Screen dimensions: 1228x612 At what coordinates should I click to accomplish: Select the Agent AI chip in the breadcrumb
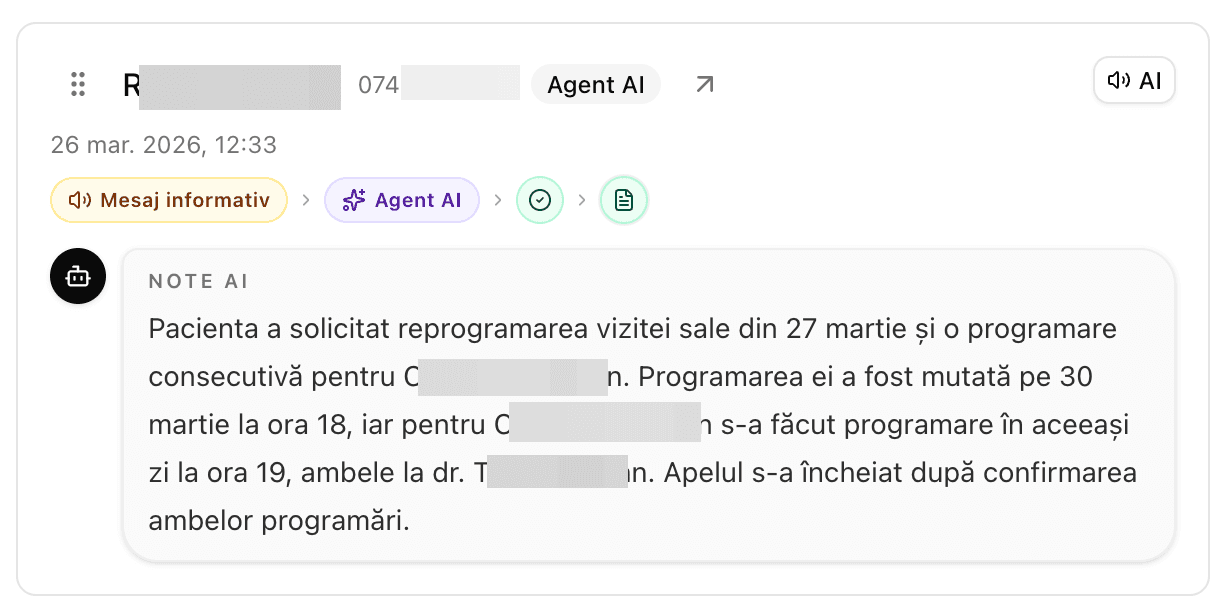click(402, 200)
